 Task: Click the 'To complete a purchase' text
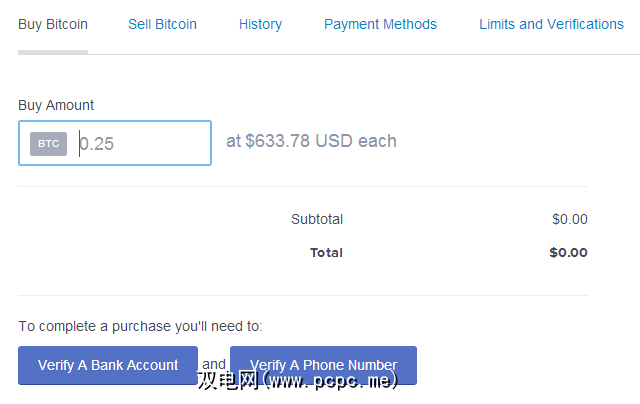(140, 326)
